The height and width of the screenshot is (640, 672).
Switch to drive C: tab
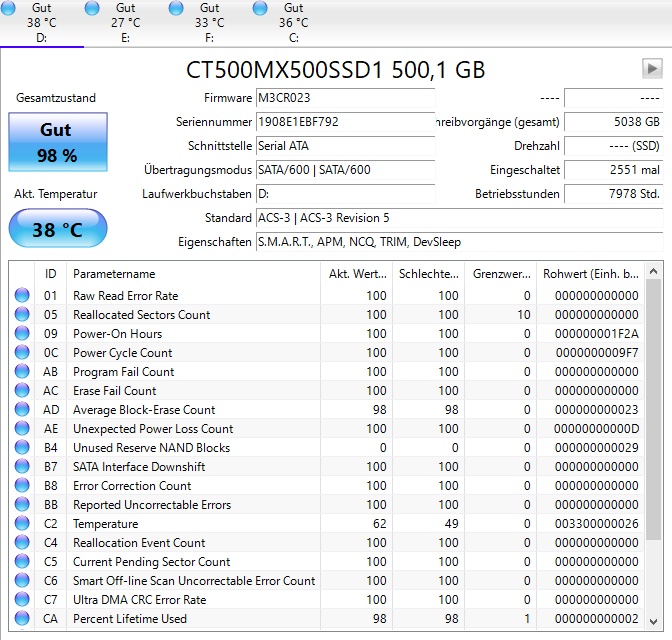pos(294,23)
